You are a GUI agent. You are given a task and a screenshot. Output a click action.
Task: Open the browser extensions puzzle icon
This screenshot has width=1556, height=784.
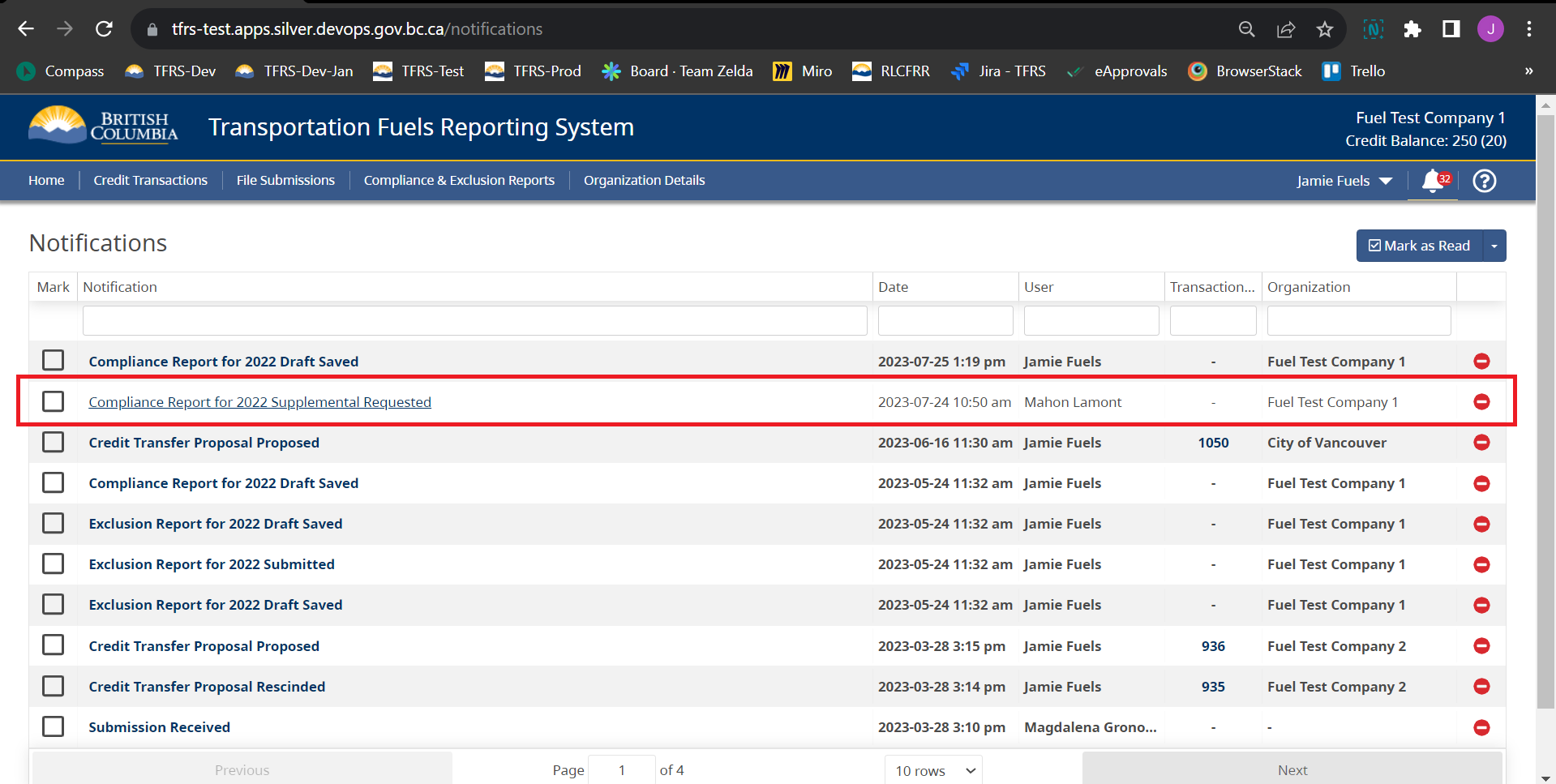click(x=1412, y=29)
